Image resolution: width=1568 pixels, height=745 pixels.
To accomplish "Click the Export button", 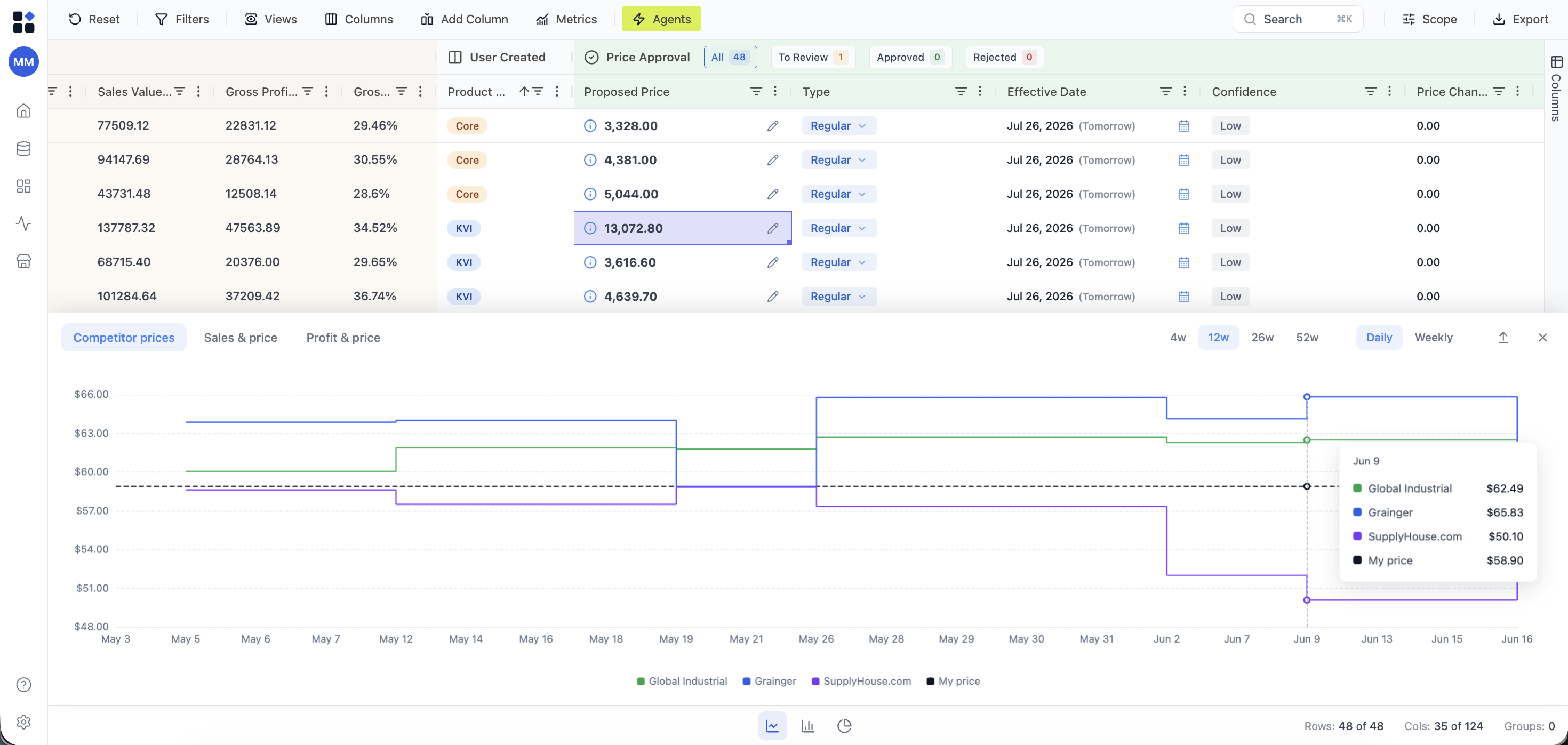I will pyautogui.click(x=1520, y=19).
